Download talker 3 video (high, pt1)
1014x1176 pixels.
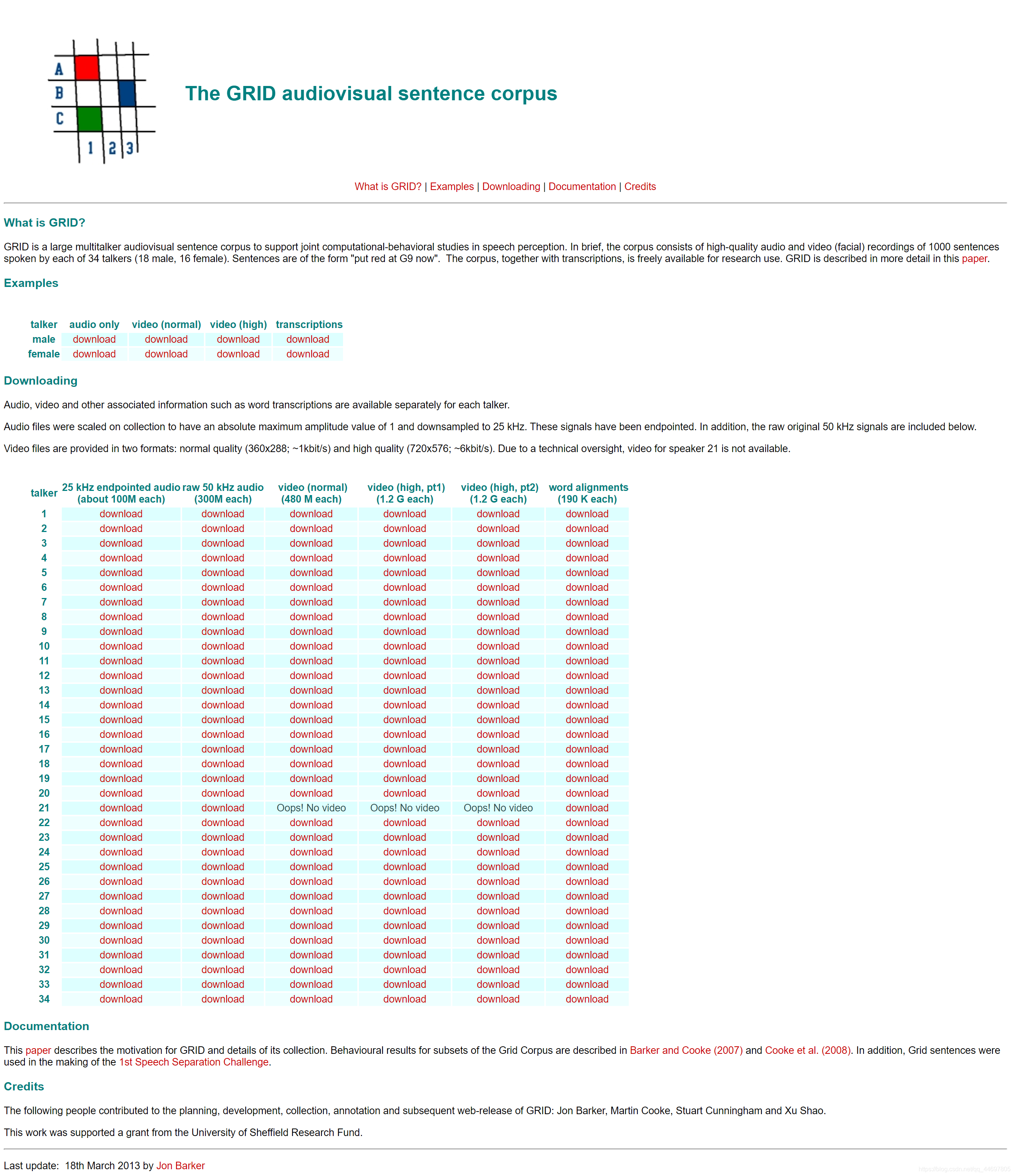[x=404, y=543]
